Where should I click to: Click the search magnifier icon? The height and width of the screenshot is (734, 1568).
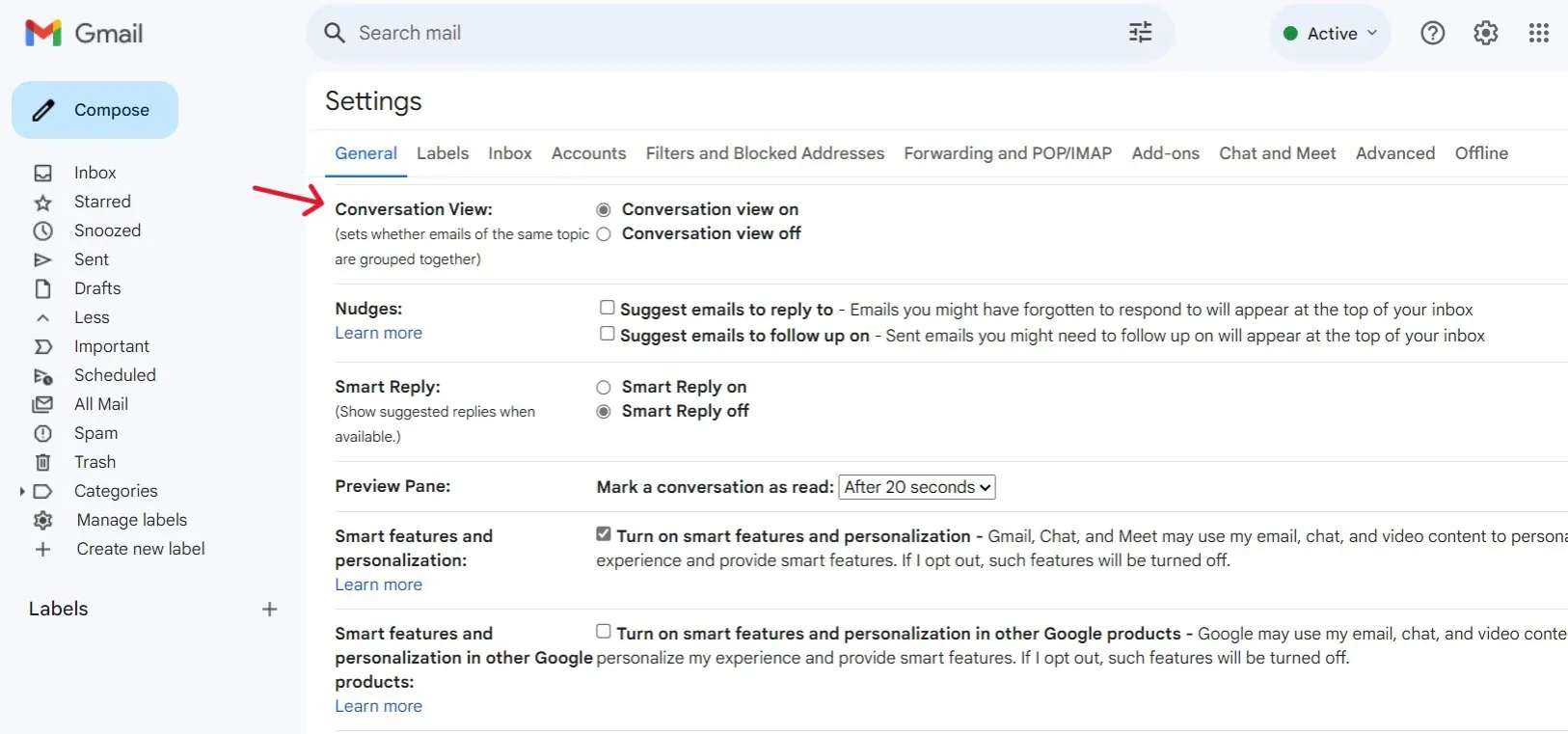point(335,33)
